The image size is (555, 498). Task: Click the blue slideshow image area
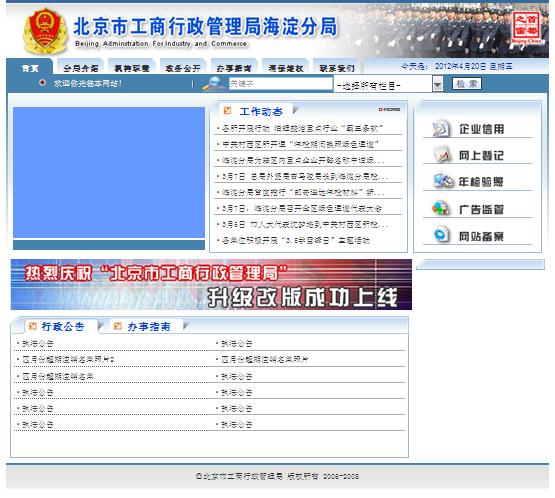pyautogui.click(x=109, y=172)
